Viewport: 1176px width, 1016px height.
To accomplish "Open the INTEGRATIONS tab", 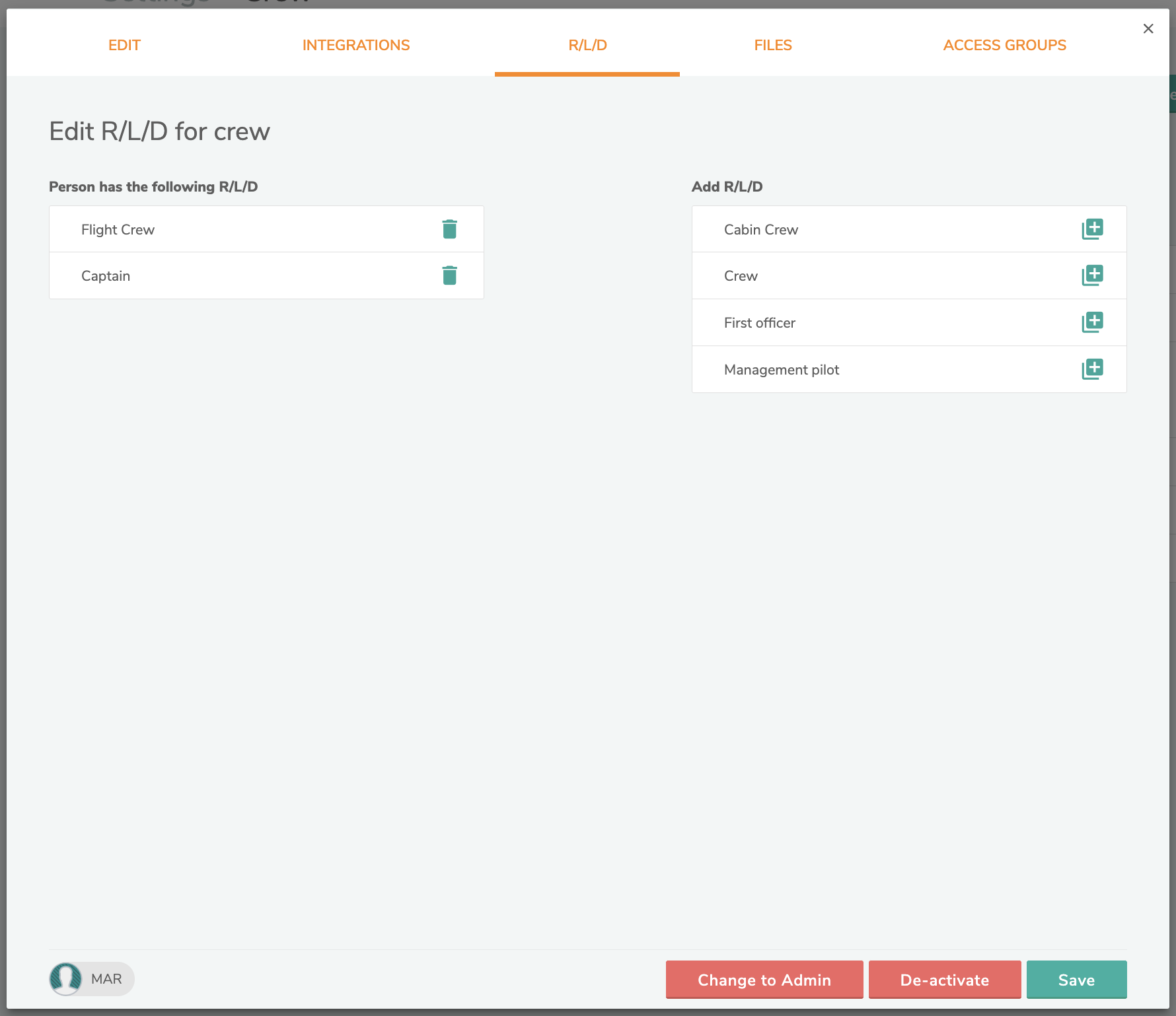I will tap(356, 45).
